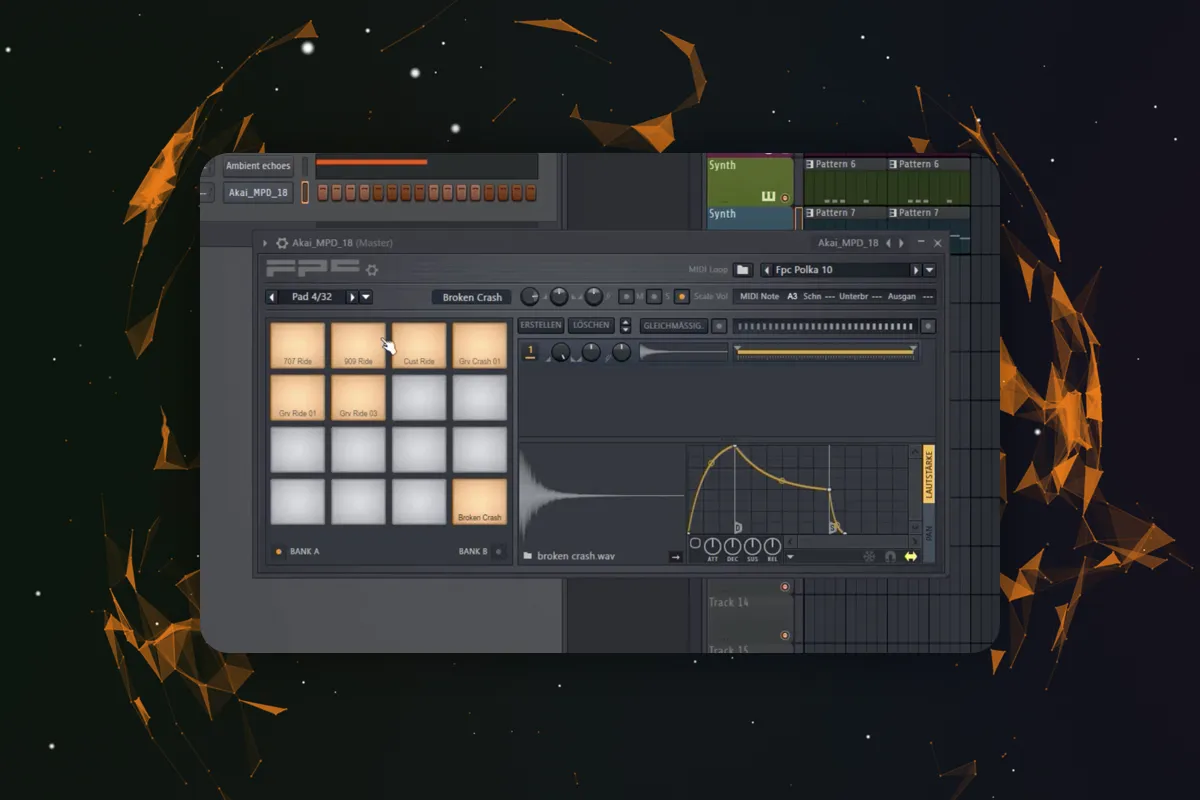Viewport: 1200px width, 800px height.
Task: Click layer number 1 indicator
Action: coord(531,352)
